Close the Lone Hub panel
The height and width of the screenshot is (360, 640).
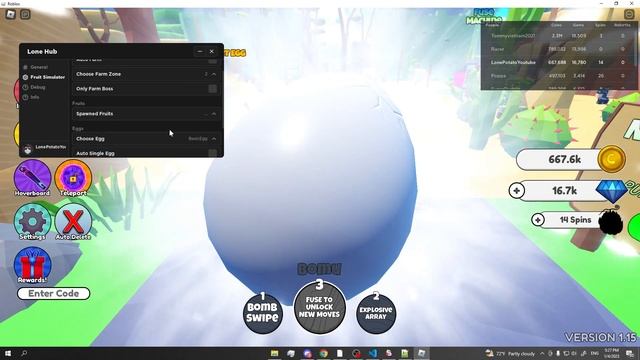(x=212, y=51)
